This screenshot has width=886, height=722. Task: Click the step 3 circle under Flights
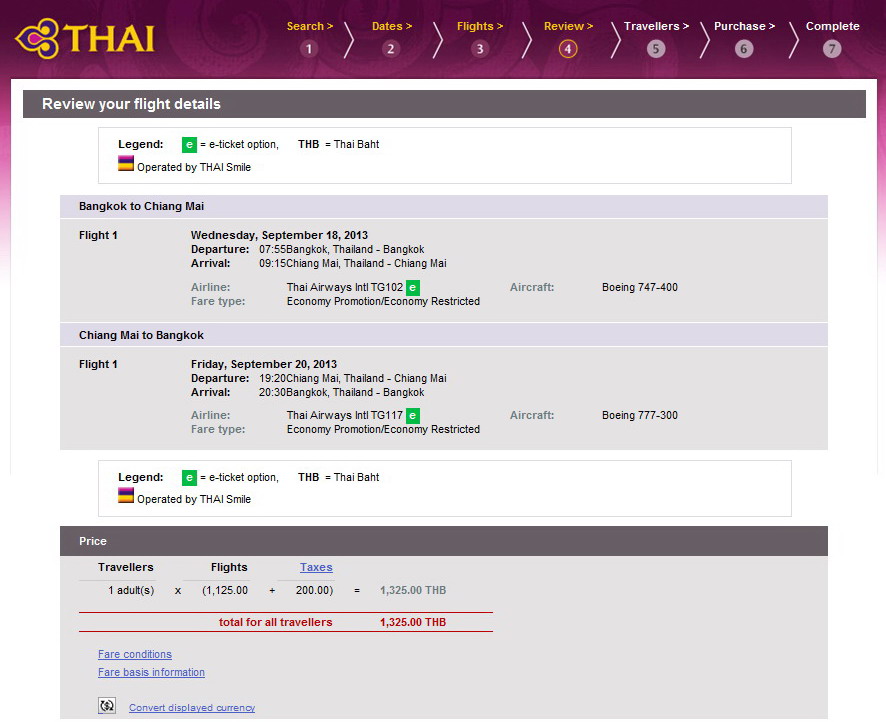point(480,49)
